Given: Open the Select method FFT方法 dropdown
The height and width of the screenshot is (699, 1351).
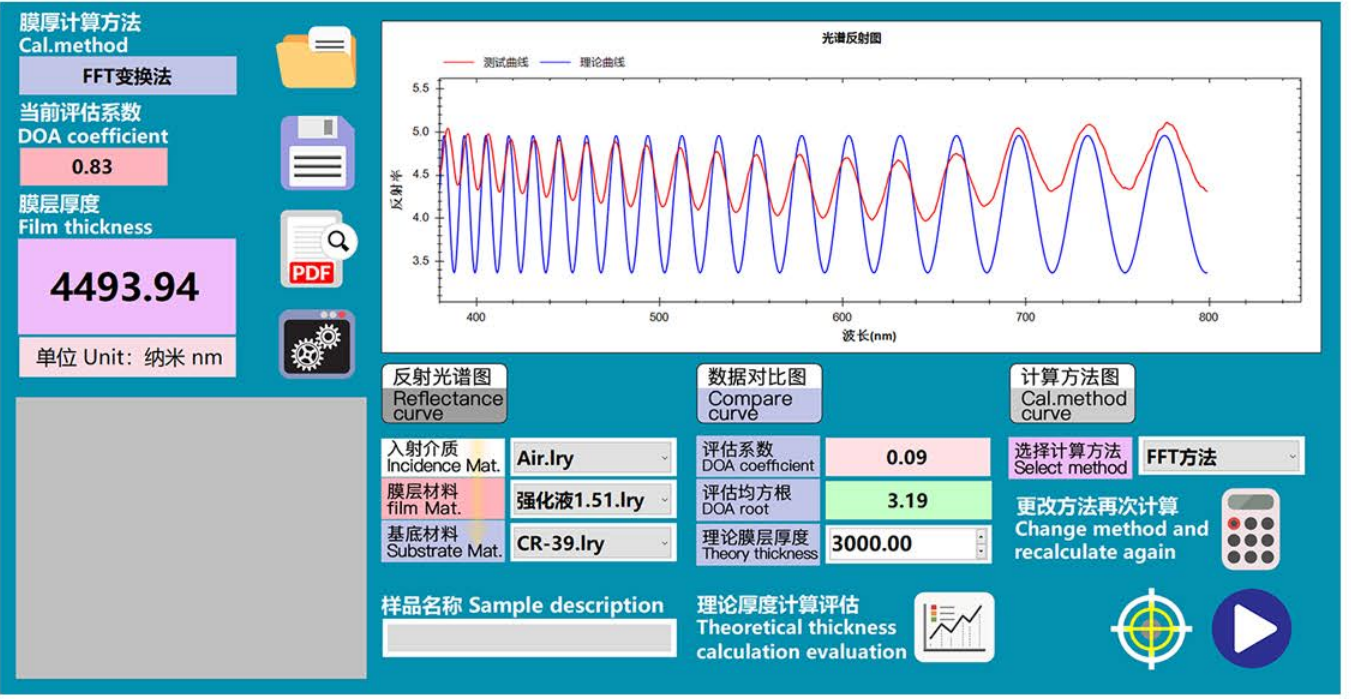Looking at the screenshot, I should (x=1222, y=457).
